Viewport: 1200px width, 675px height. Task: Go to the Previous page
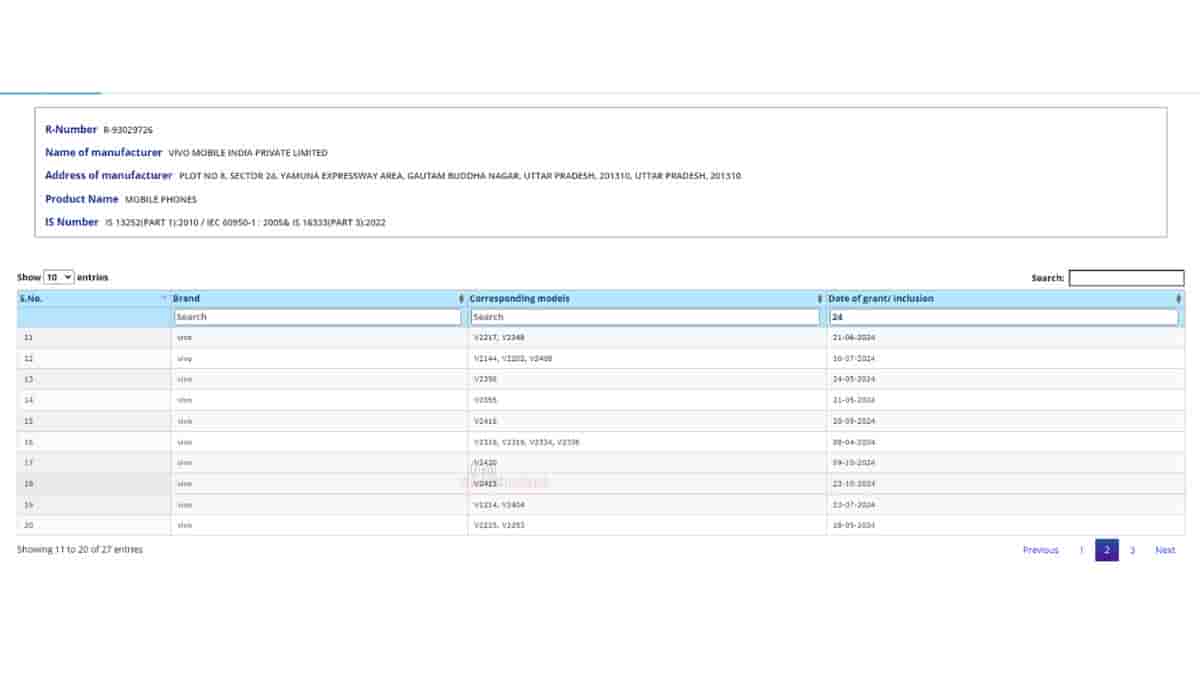pyautogui.click(x=1040, y=550)
